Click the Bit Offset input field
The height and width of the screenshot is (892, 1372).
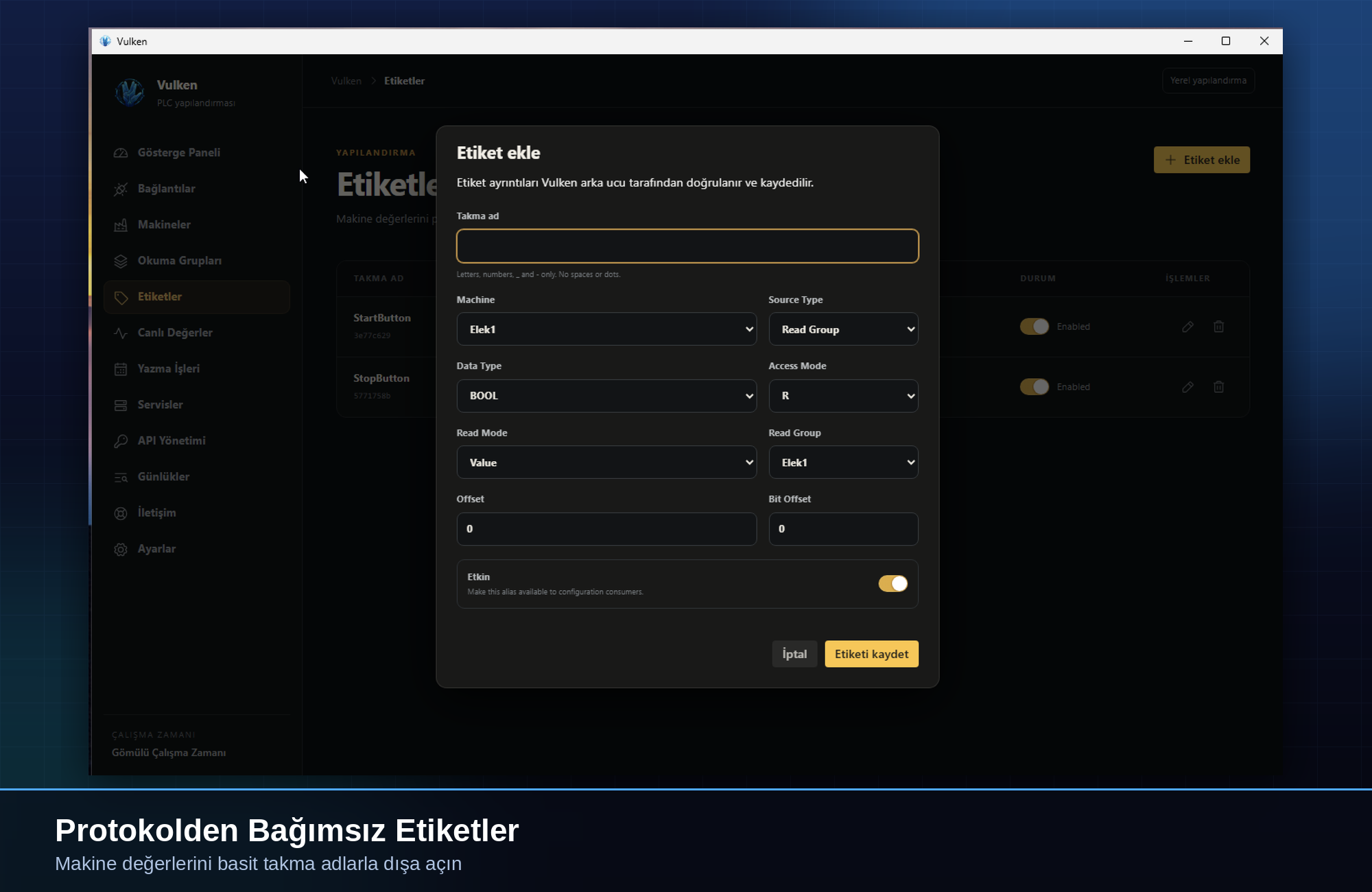tap(843, 529)
